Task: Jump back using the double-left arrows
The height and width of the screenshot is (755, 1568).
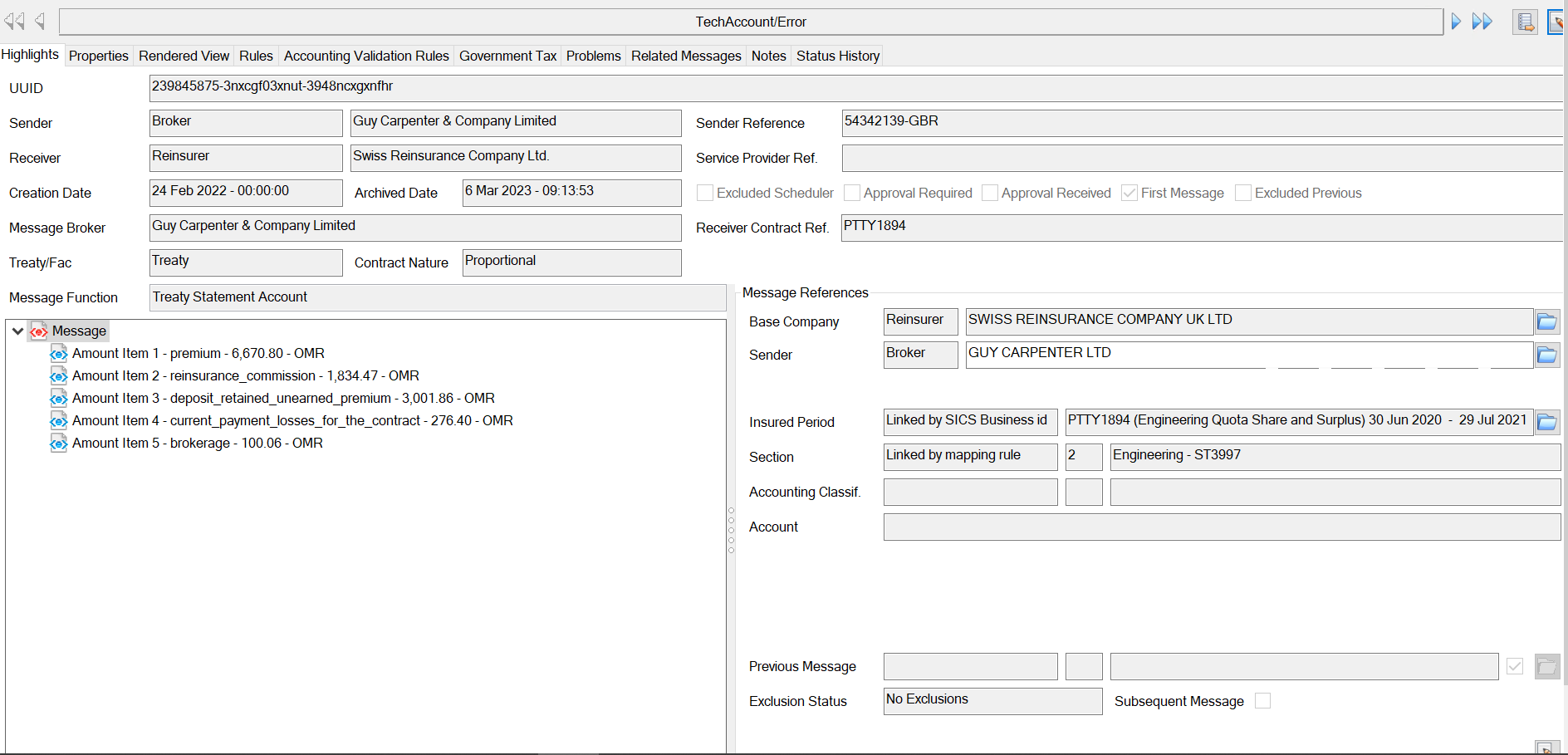Action: click(x=17, y=22)
